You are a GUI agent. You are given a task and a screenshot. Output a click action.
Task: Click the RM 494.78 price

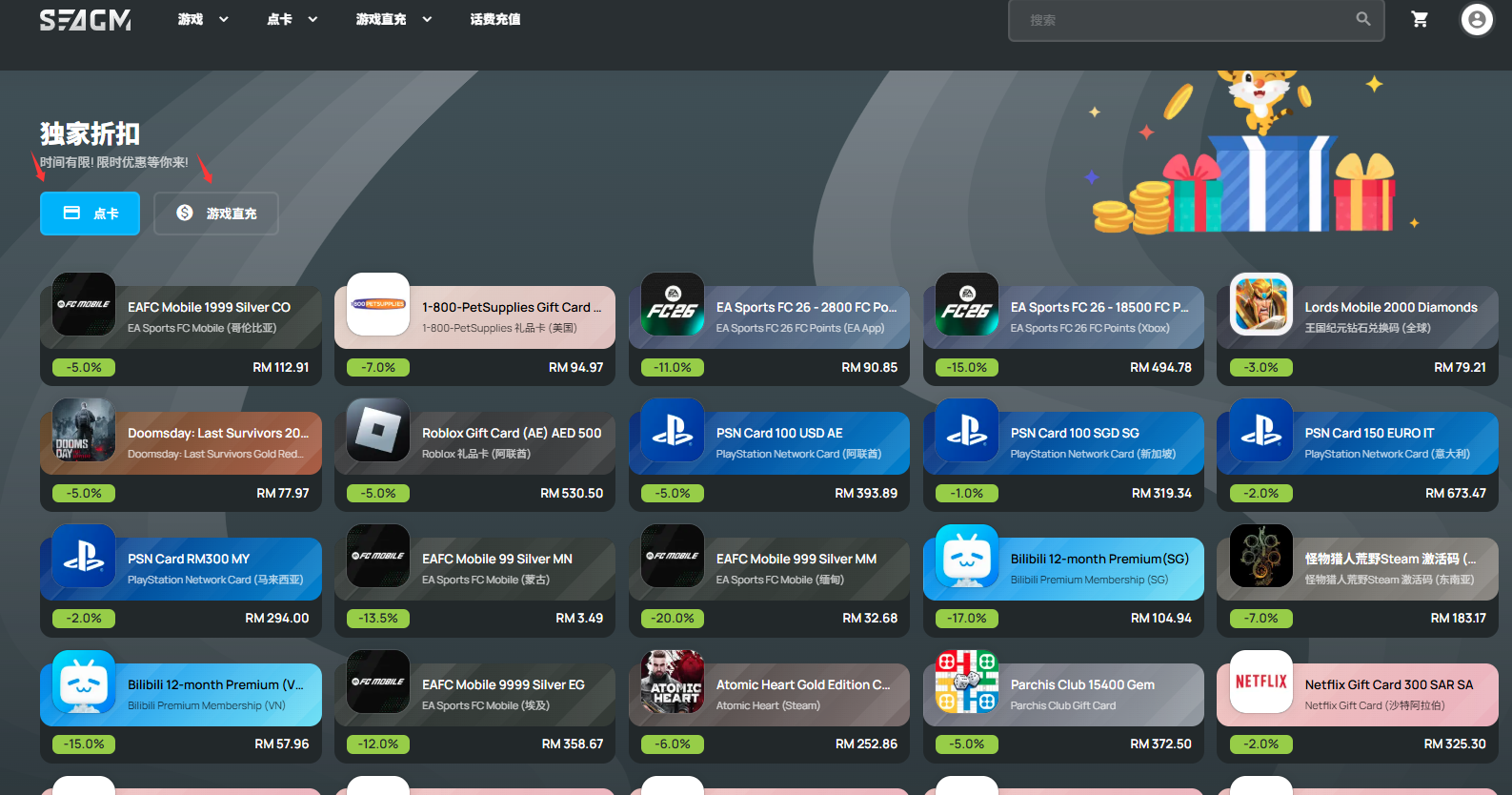(x=1160, y=367)
